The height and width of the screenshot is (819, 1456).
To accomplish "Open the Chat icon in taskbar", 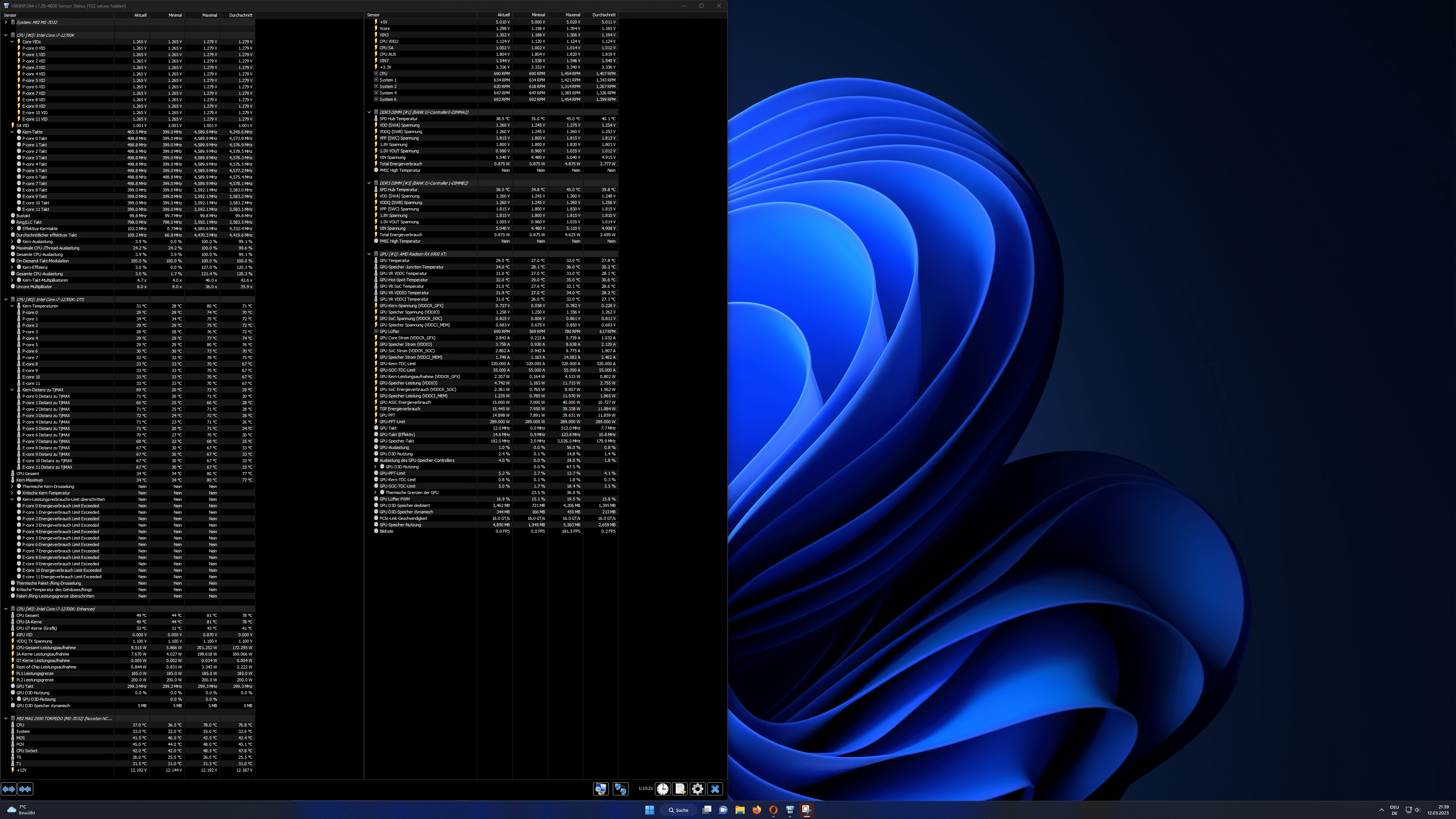I will [723, 810].
